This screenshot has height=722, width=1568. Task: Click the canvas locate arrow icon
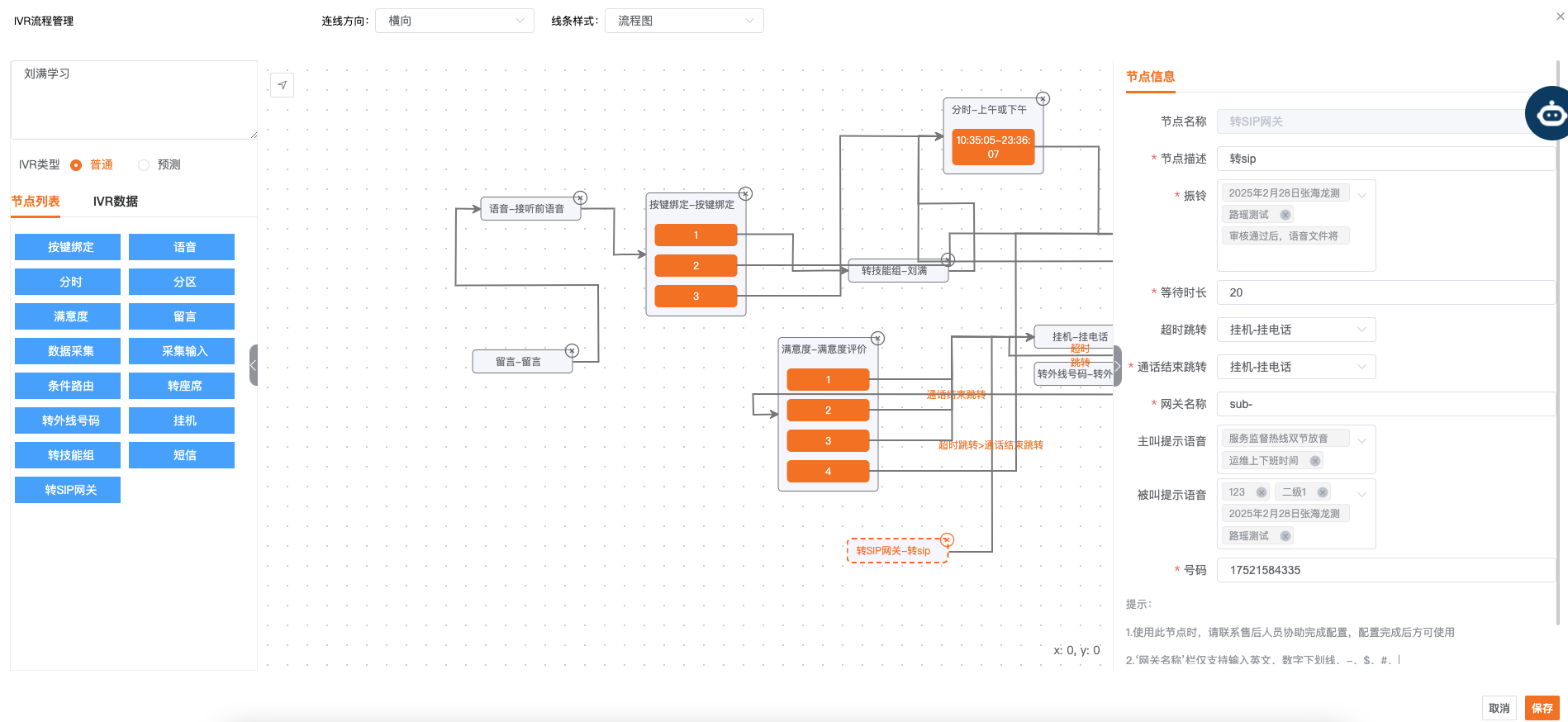pyautogui.click(x=282, y=85)
